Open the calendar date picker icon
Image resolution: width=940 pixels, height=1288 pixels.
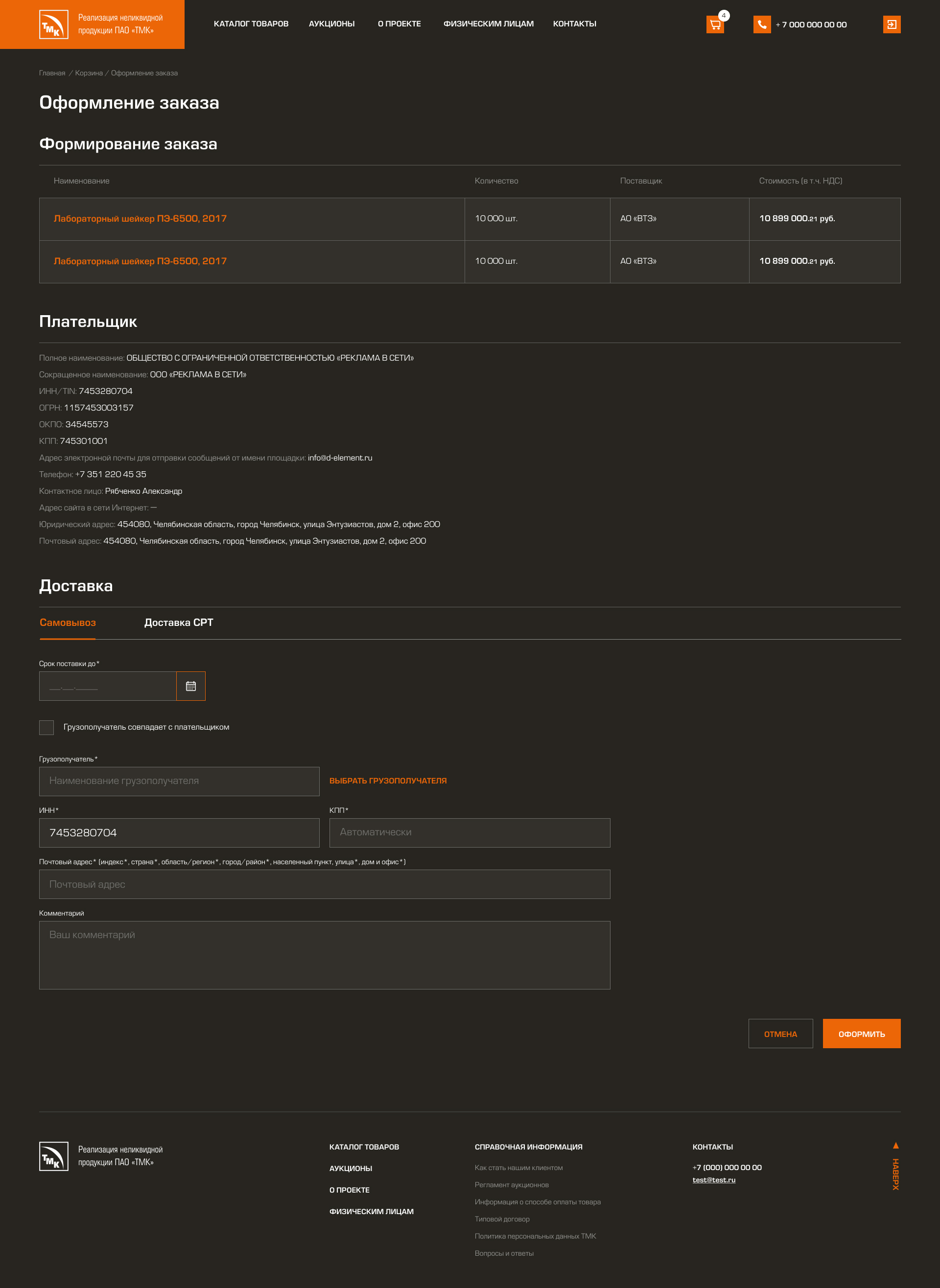pyautogui.click(x=190, y=687)
